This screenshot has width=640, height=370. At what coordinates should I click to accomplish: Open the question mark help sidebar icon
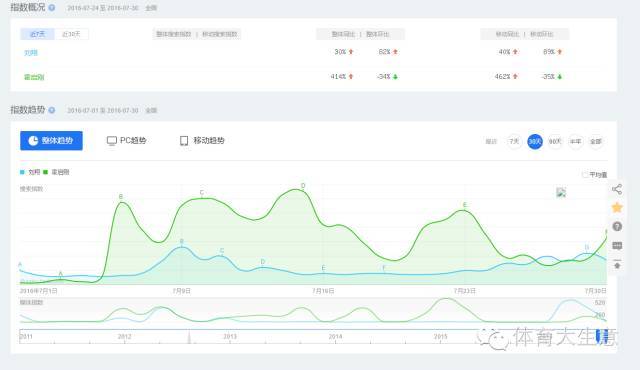click(617, 226)
